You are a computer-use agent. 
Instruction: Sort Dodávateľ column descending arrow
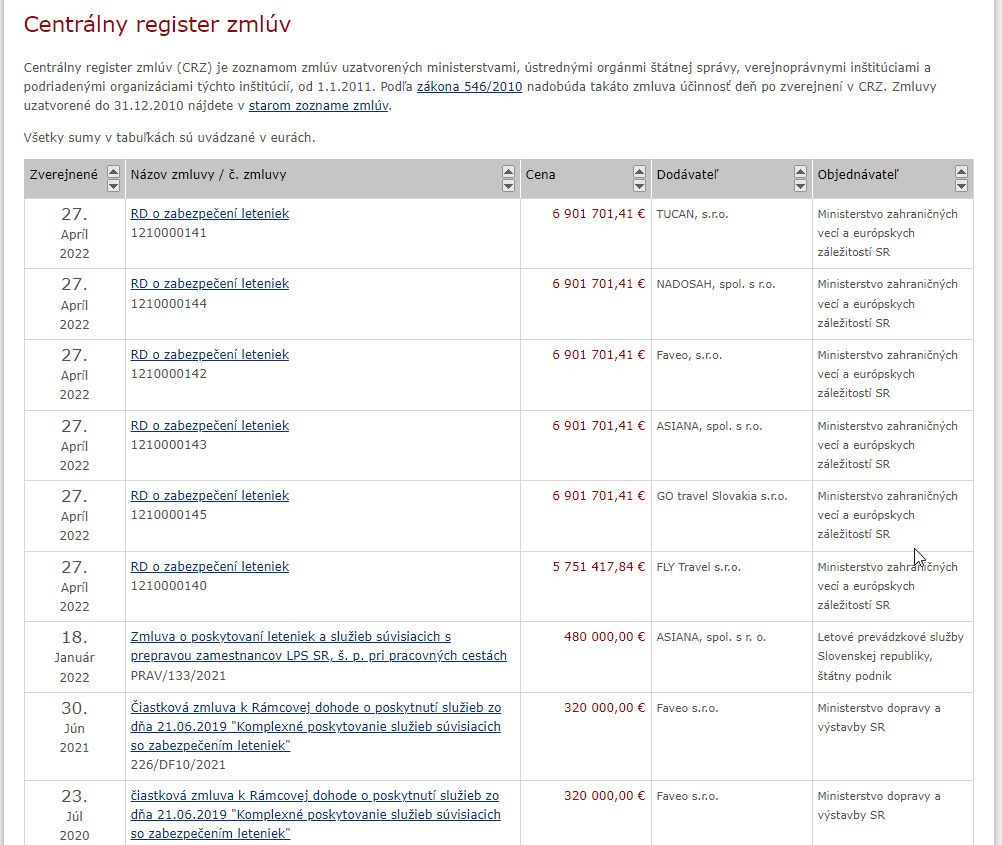tap(800, 185)
